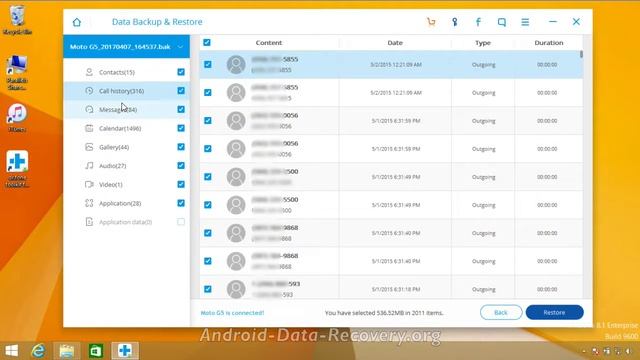Uncheck the Audio(27) checkbox

[181, 166]
